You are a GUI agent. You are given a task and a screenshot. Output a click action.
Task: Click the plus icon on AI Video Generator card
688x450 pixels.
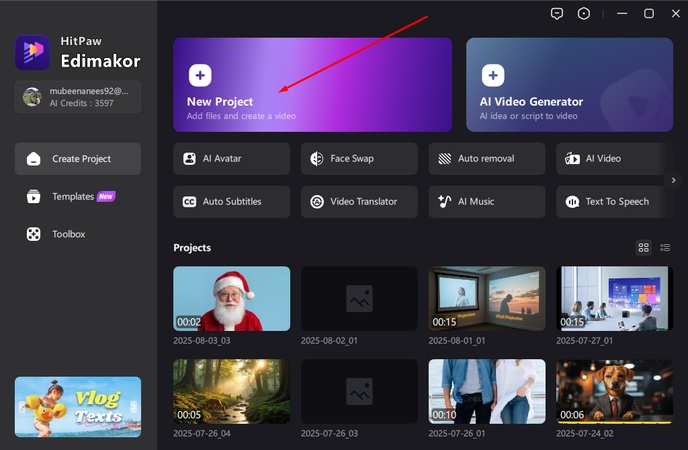pos(493,75)
